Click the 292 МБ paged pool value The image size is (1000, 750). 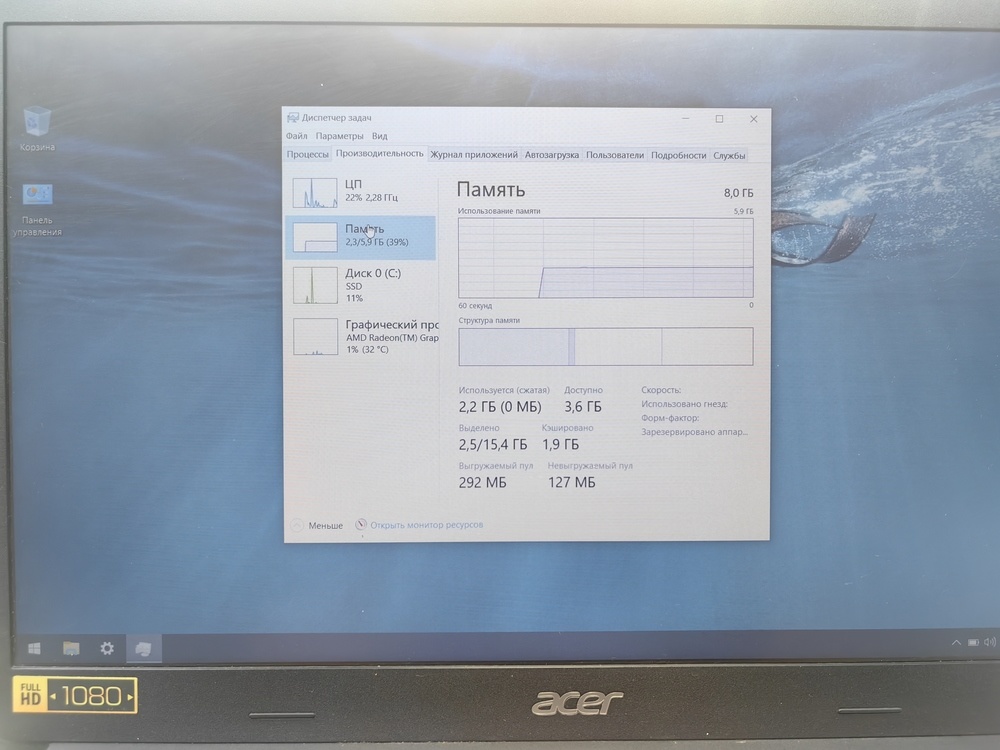point(483,482)
